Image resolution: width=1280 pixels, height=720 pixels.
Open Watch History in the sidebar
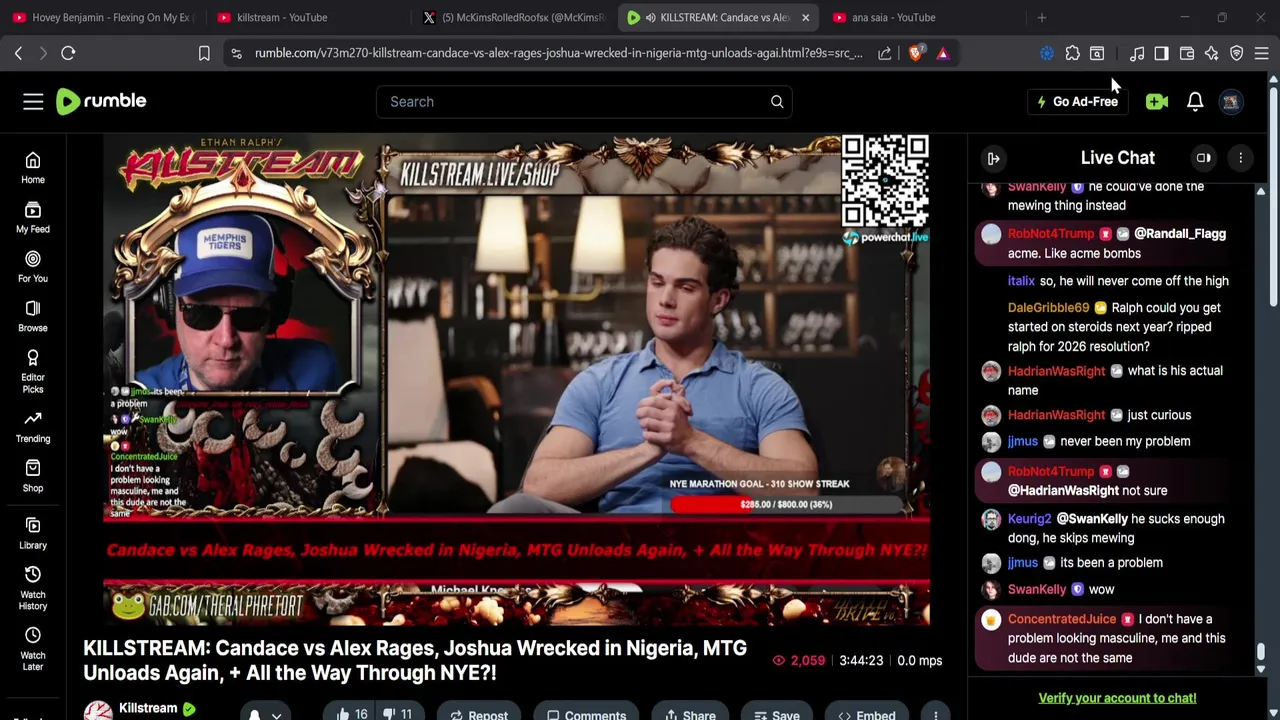click(33, 589)
